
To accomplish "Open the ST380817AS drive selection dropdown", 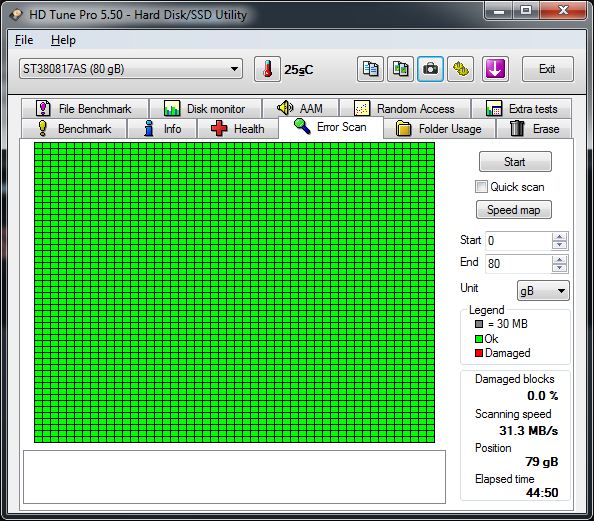I will tap(131, 69).
